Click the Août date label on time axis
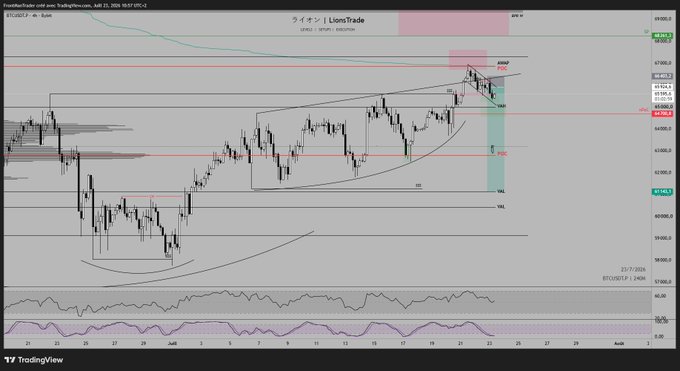The width and height of the screenshot is (680, 371). 619,343
